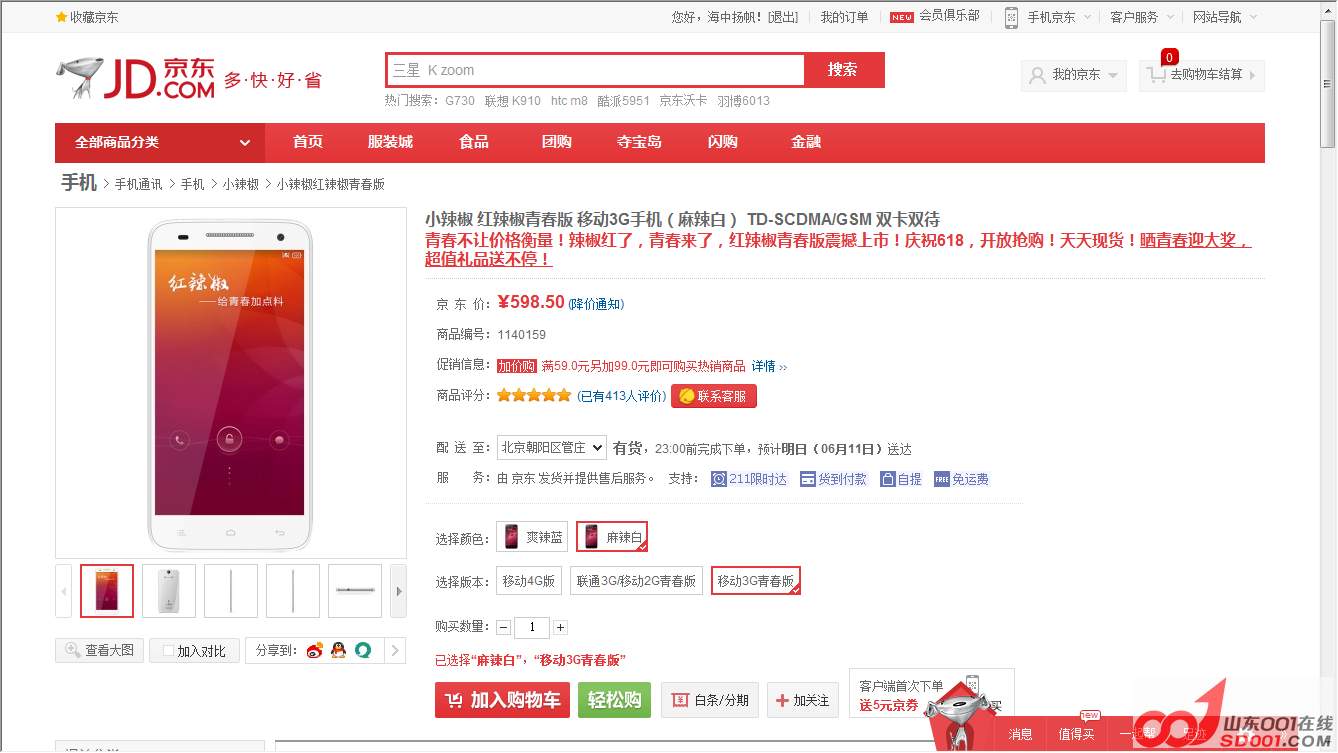Increase purchase quantity with plus button

[x=560, y=628]
